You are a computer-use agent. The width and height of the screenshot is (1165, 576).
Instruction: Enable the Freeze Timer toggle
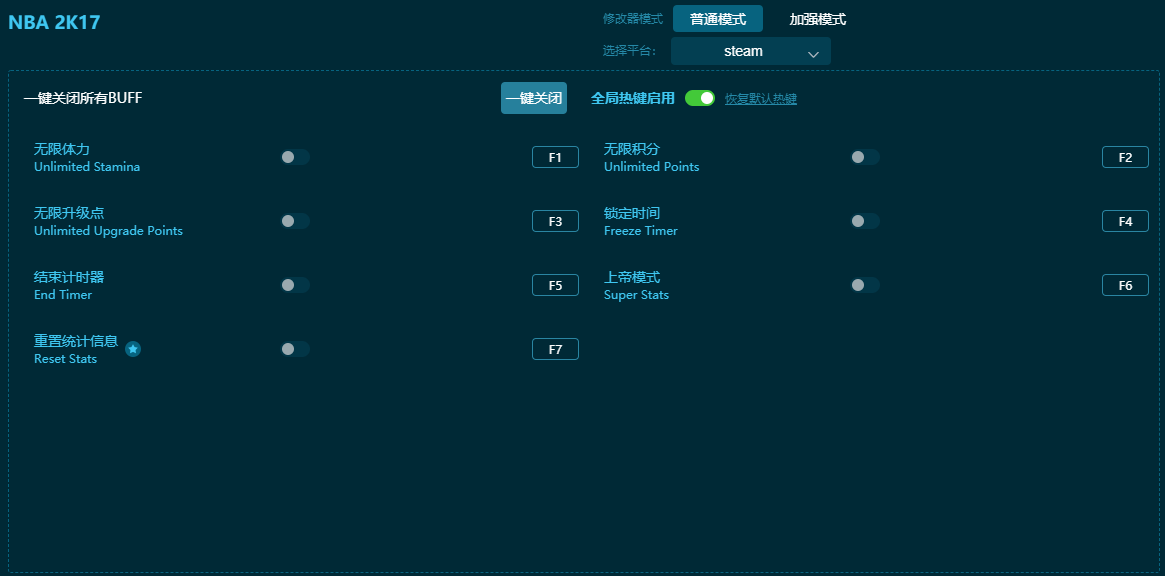point(865,221)
